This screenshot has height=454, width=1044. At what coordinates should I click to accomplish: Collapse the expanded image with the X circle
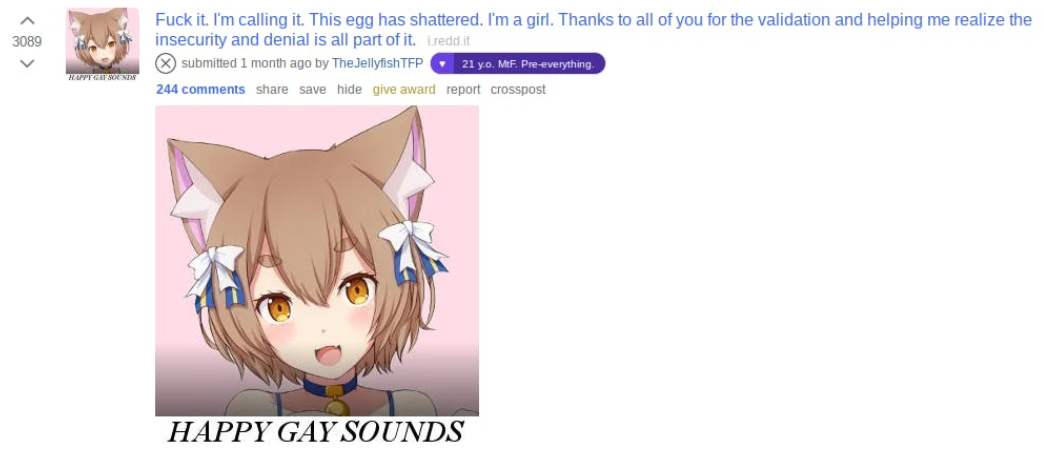(165, 64)
